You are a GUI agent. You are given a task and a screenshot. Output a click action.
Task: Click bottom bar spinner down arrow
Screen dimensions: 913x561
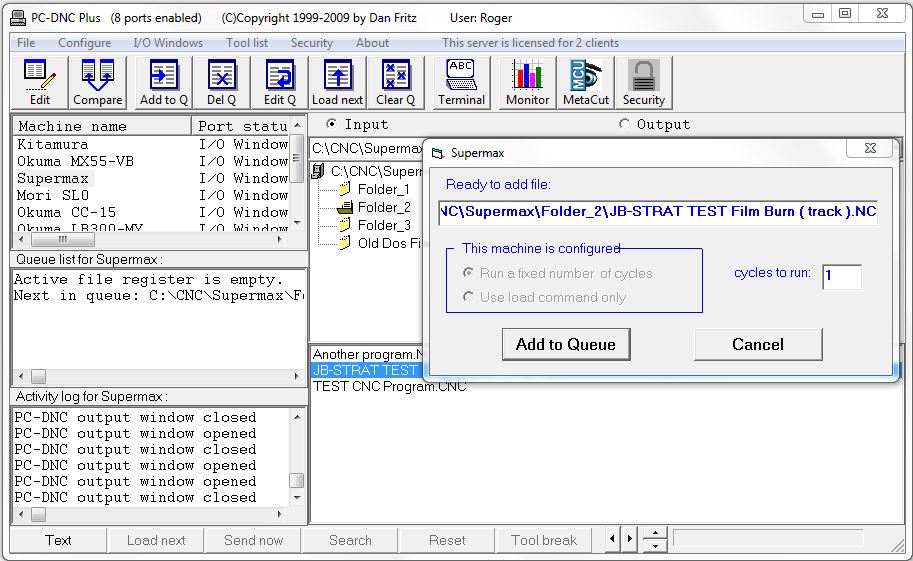(655, 546)
